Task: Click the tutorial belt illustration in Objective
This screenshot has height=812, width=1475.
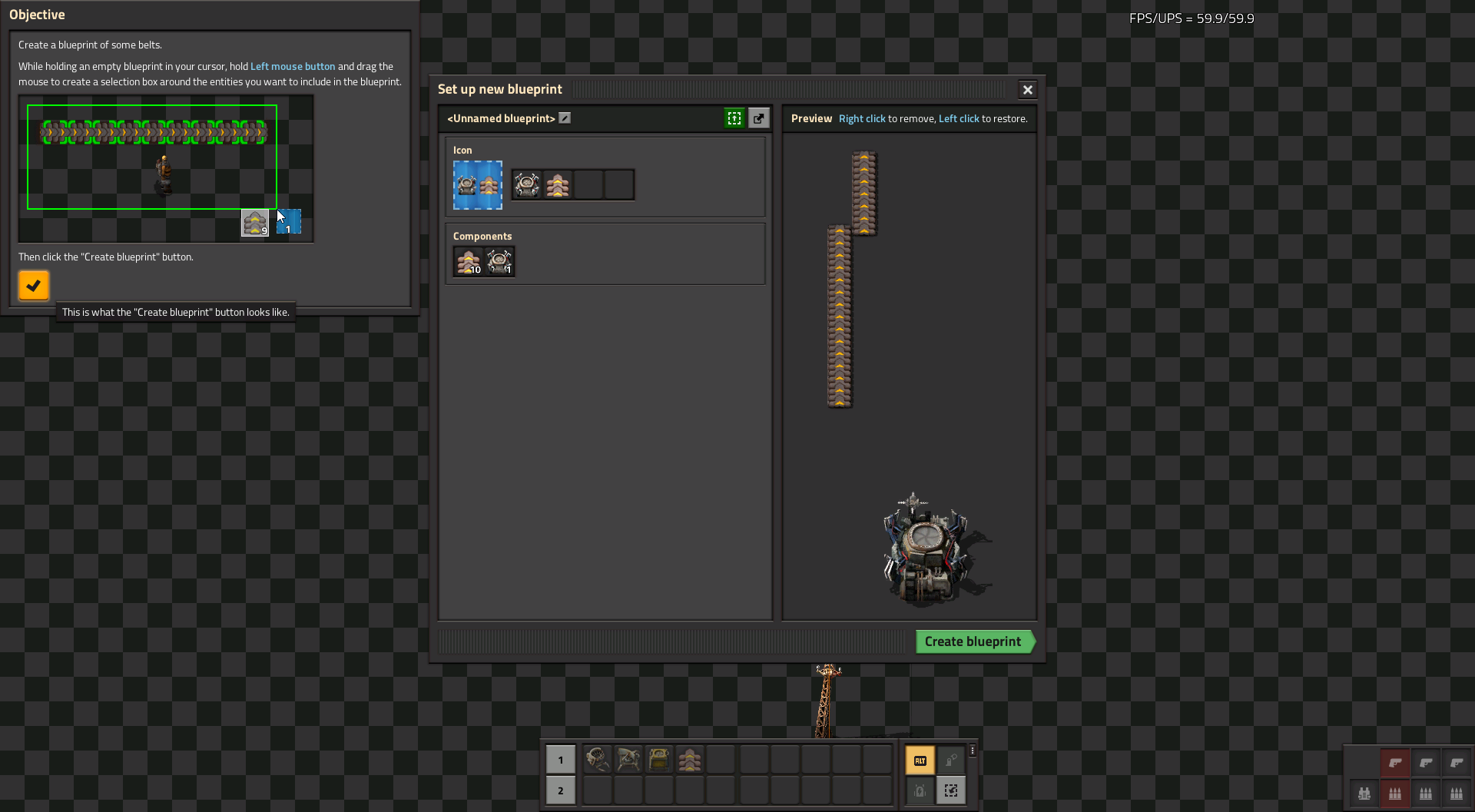Action: pos(166,168)
